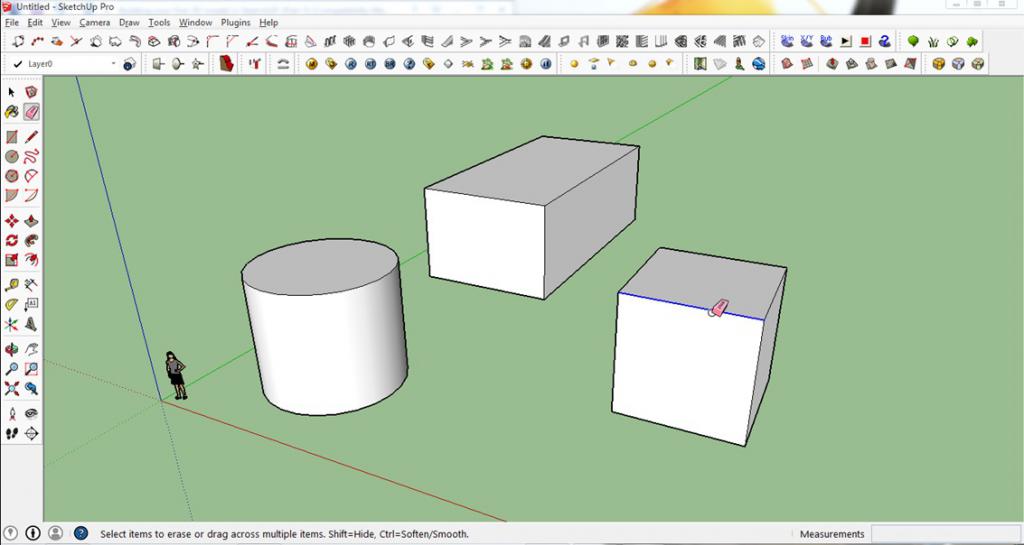Click the black Play arrow button
Screen dimensions: 1024x545
[846, 41]
